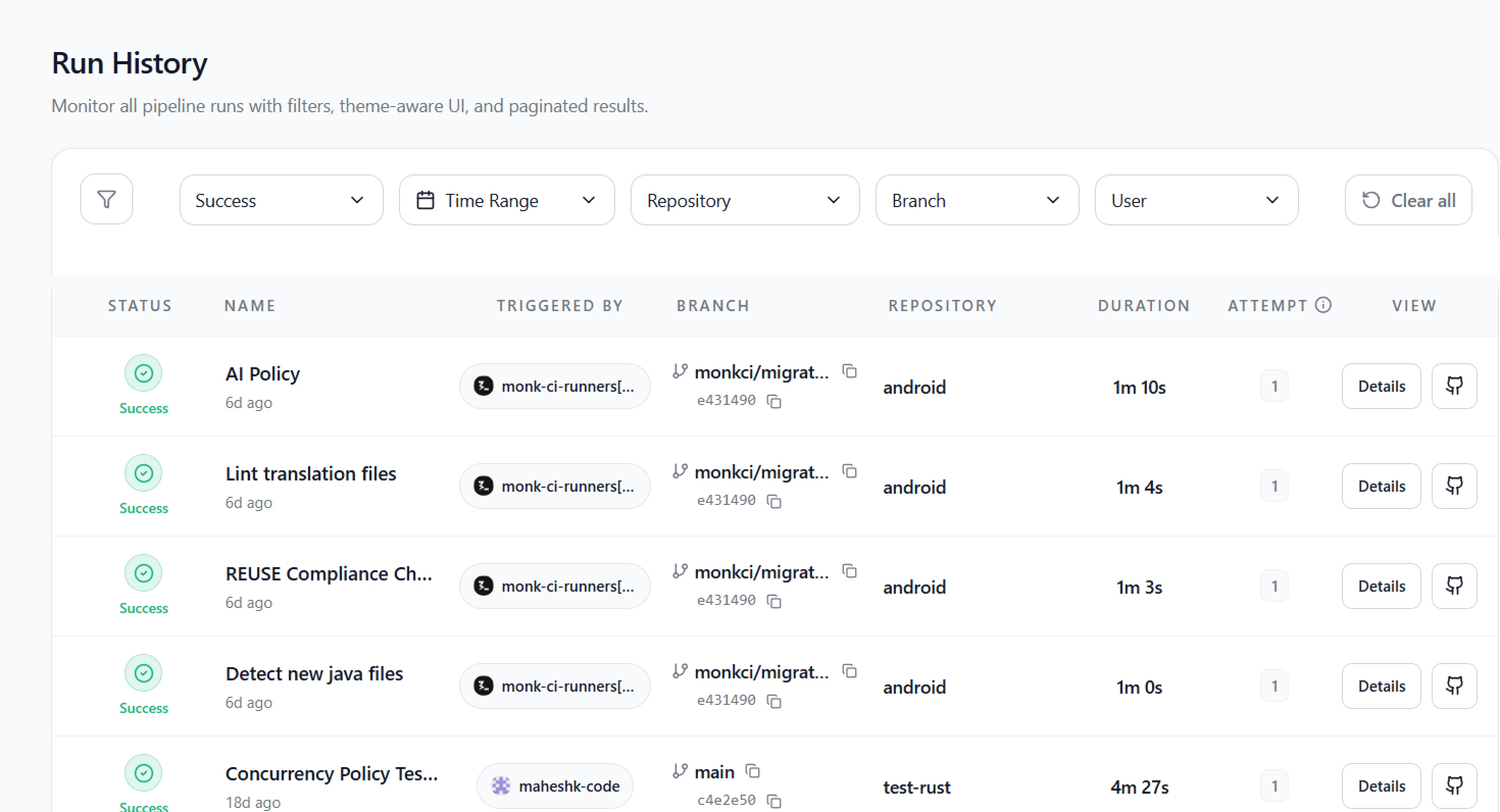
Task: Open GitHub link for Lint translation files run
Action: pos(1454,486)
